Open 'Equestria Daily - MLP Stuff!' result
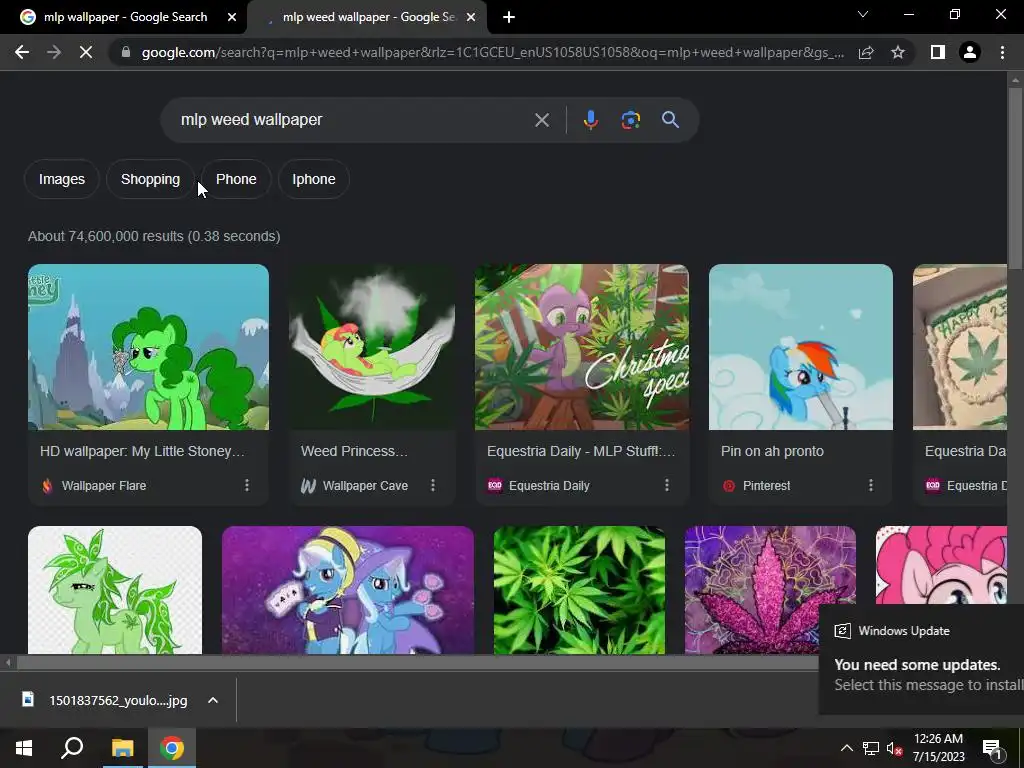Image resolution: width=1024 pixels, height=768 pixels. tap(581, 451)
